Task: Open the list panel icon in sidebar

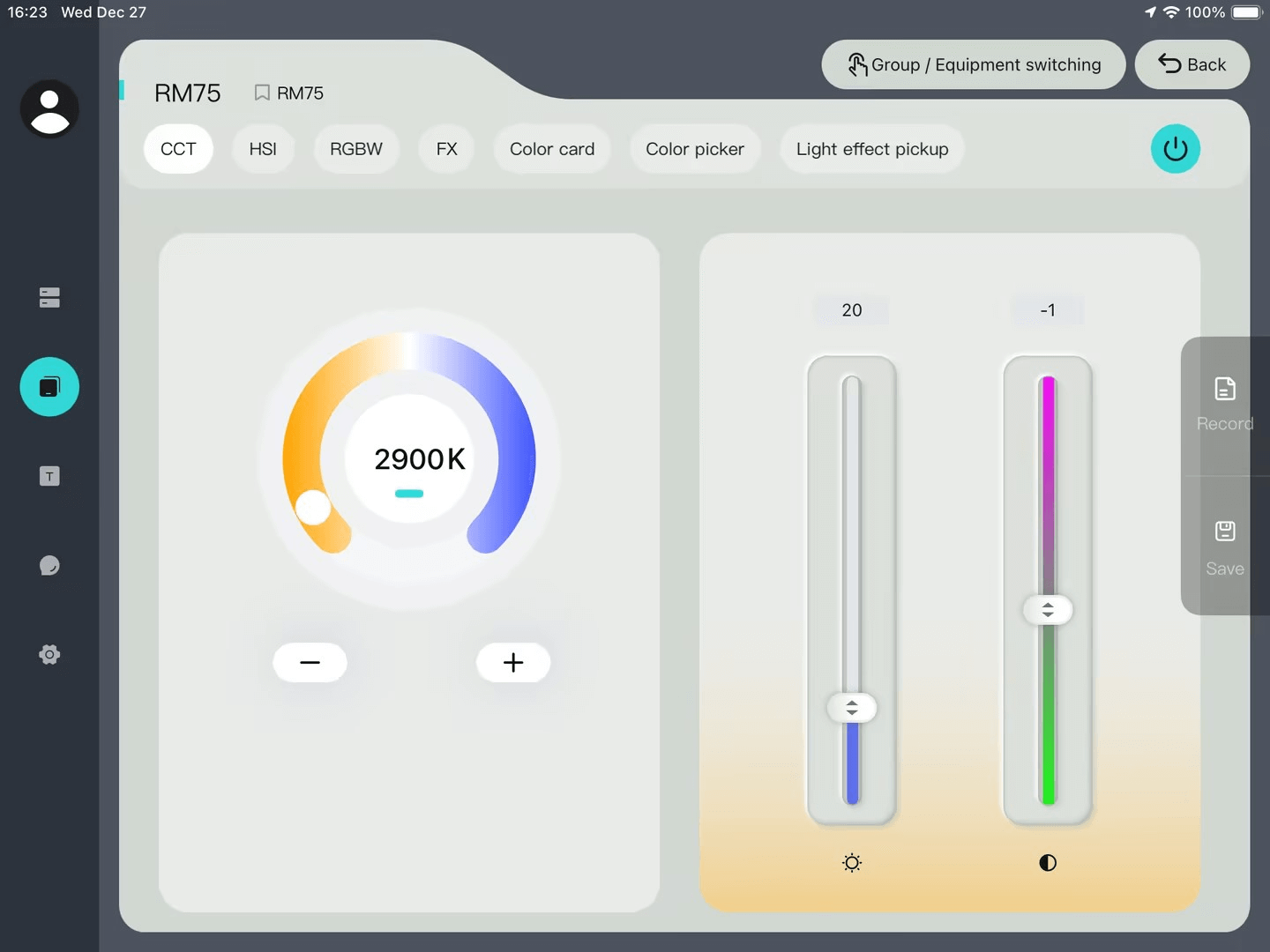Action: pyautogui.click(x=49, y=298)
